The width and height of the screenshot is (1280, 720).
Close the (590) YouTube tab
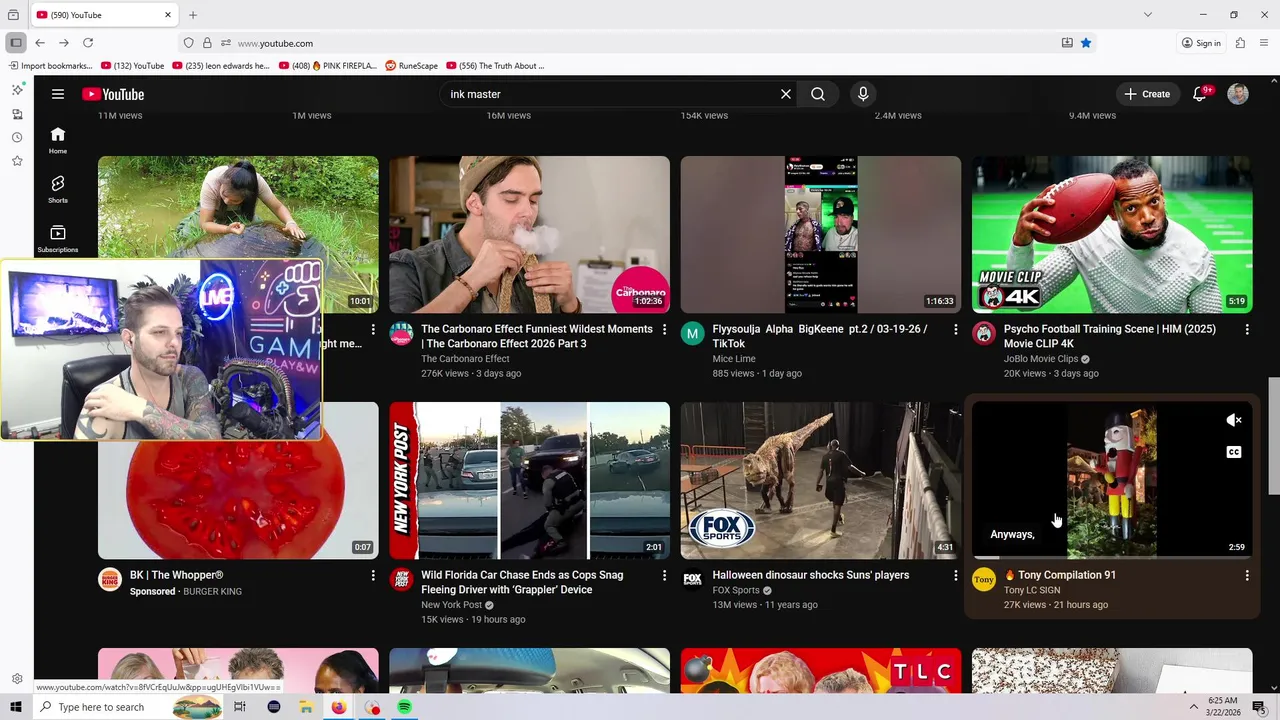coord(168,15)
